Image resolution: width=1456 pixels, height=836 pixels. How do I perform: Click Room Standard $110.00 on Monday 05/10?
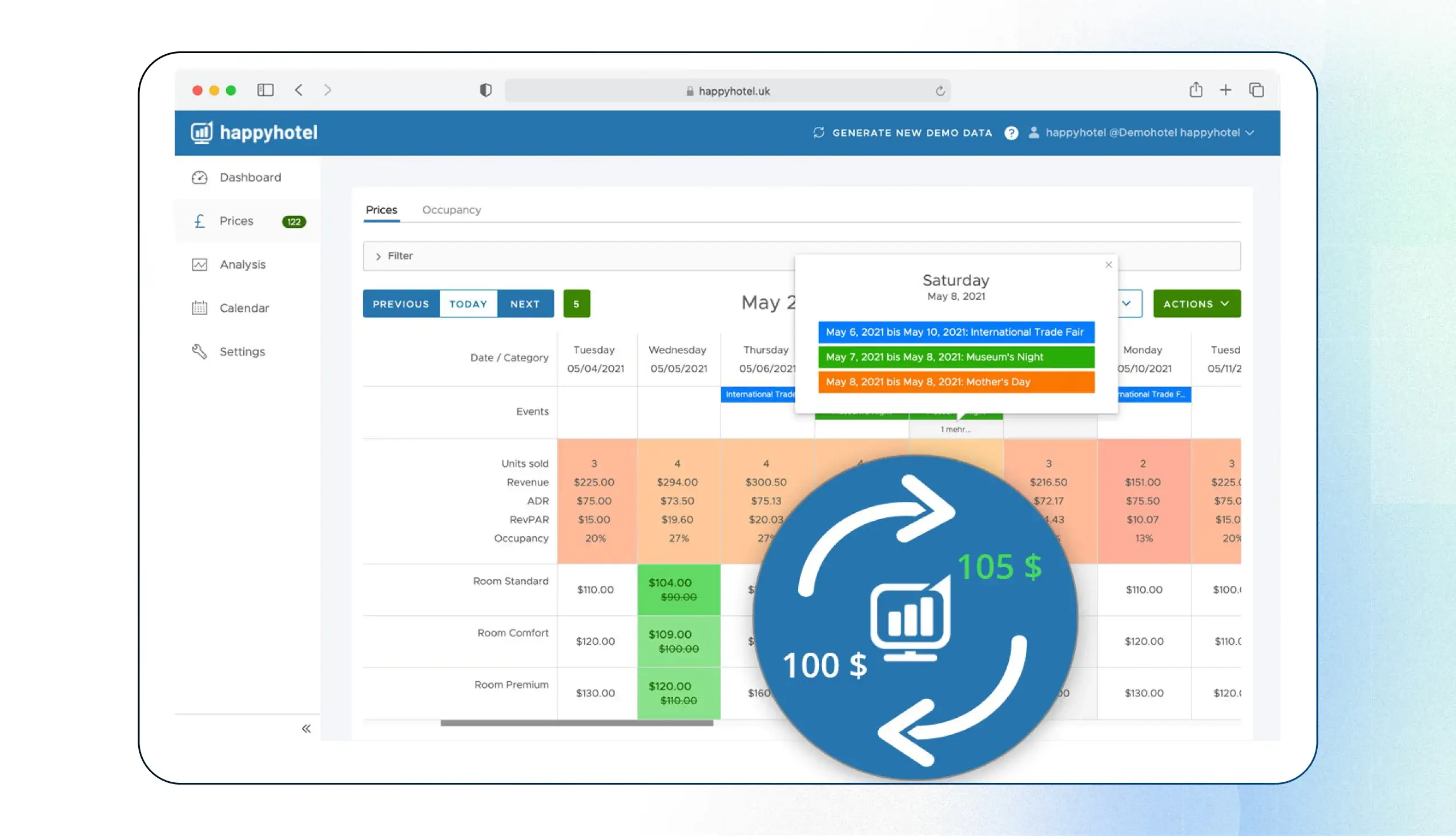click(x=1144, y=590)
